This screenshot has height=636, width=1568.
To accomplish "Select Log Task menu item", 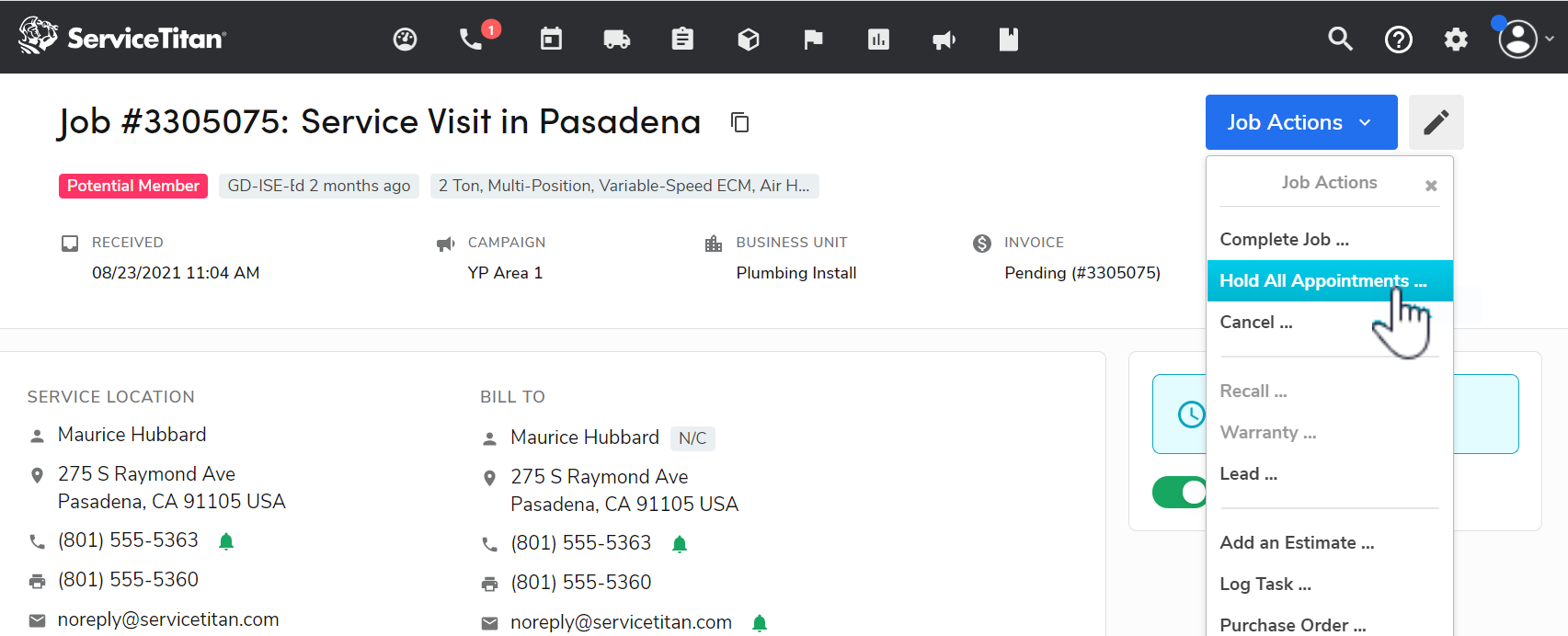I will pyautogui.click(x=1330, y=584).
